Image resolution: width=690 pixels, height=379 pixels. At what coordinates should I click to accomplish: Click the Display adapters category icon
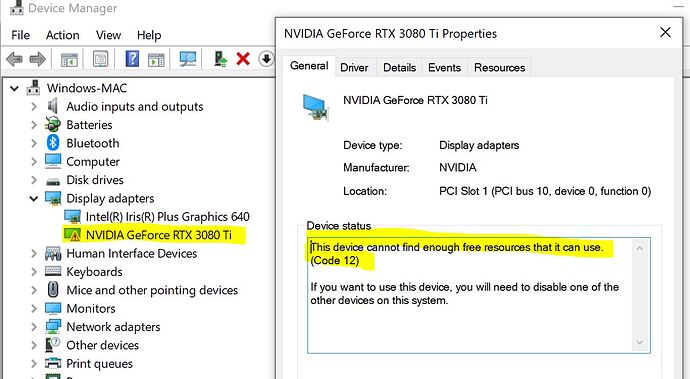[53, 198]
